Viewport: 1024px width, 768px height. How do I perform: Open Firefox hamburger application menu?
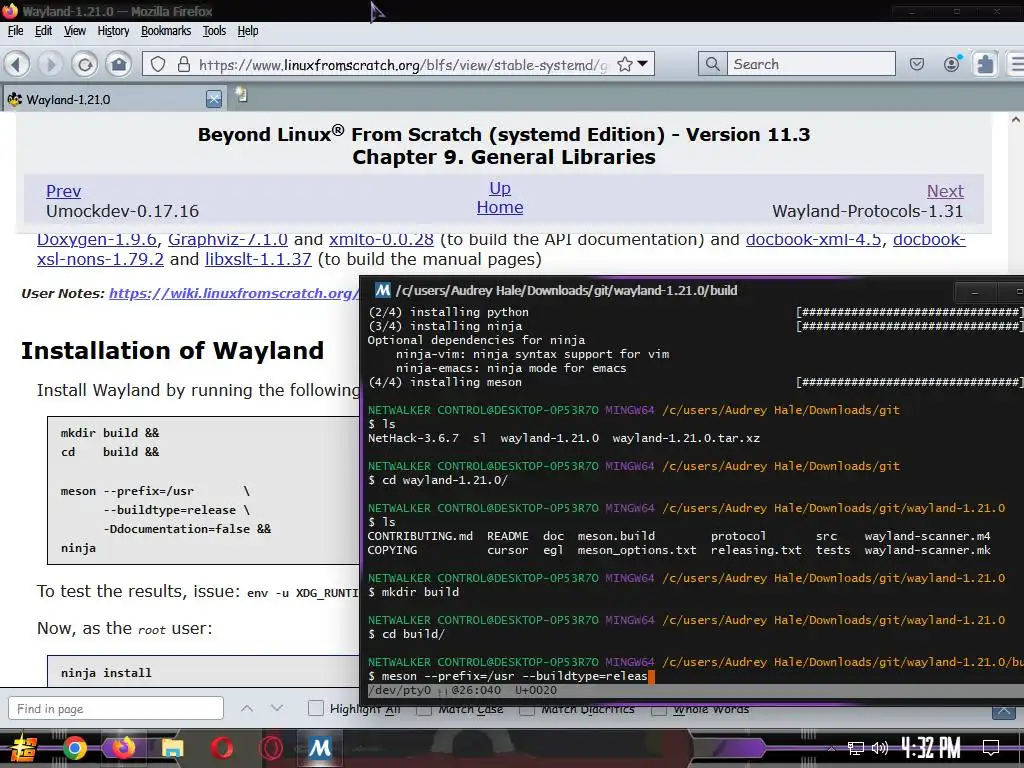pyautogui.click(x=1017, y=64)
